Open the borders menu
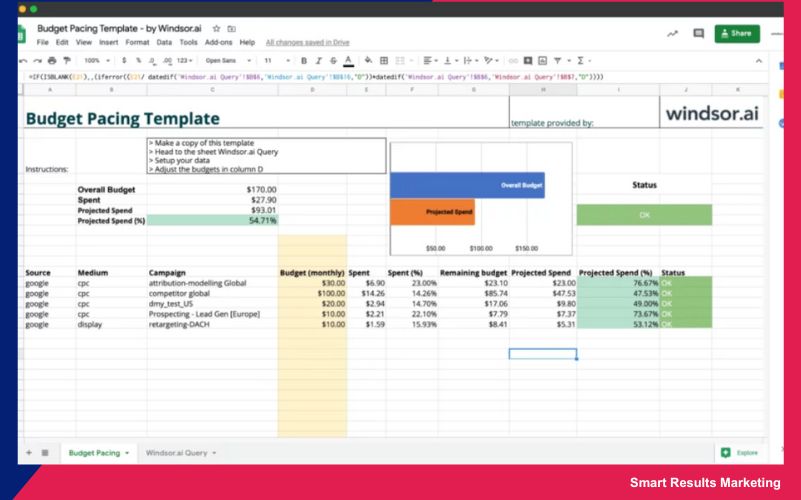Image resolution: width=801 pixels, height=500 pixels. (384, 61)
